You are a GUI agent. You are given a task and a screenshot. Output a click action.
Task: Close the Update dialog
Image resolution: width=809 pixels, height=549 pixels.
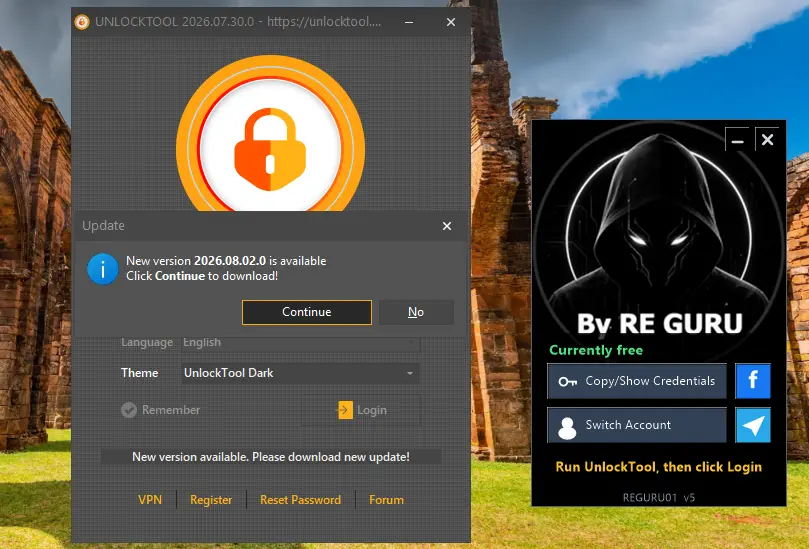(447, 226)
